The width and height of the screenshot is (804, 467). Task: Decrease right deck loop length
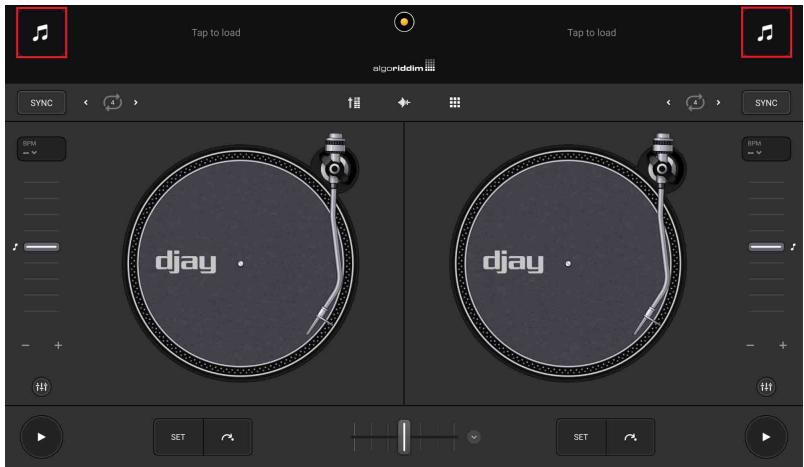pos(668,103)
